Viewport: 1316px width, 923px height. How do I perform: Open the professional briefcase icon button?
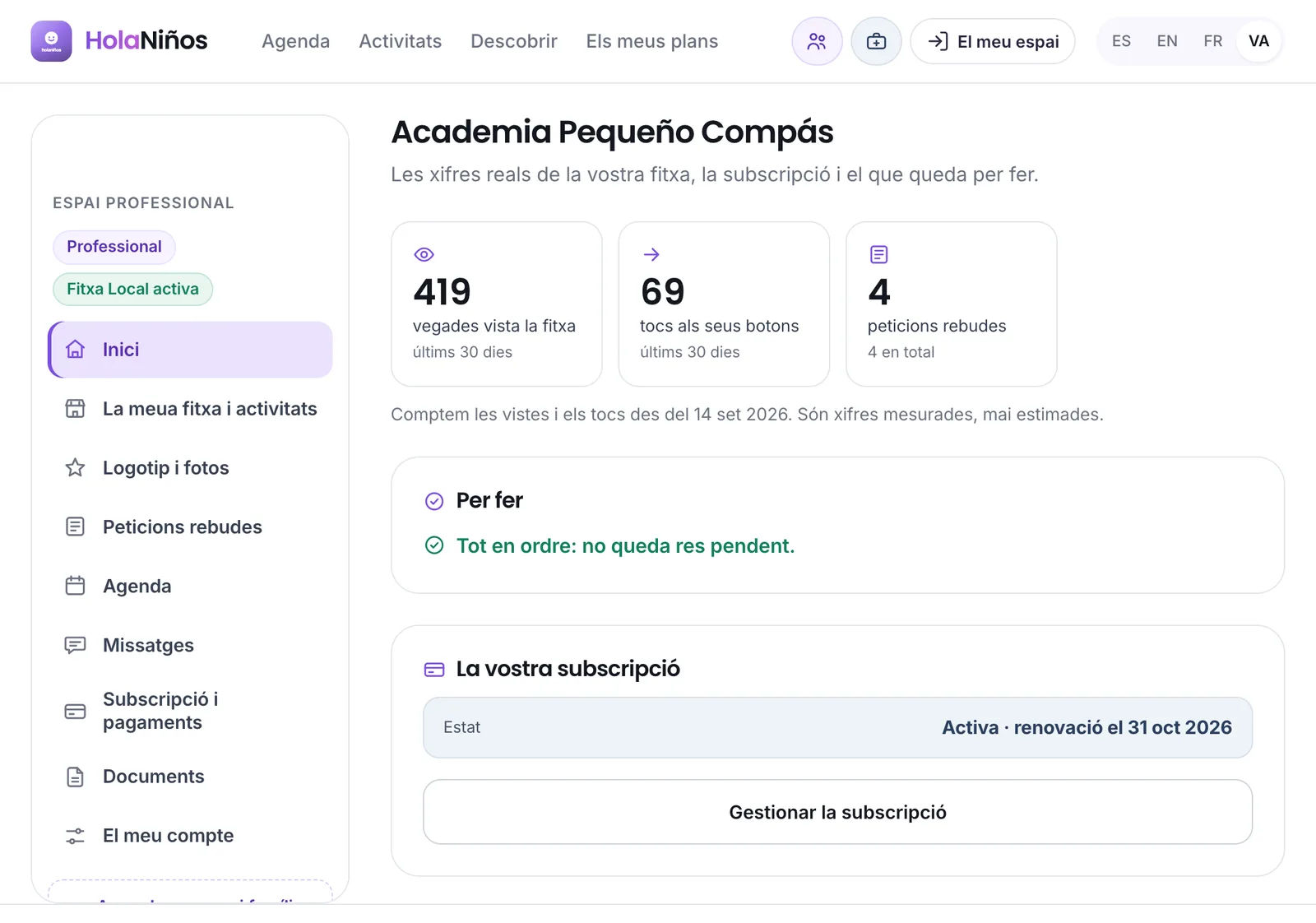[876, 41]
